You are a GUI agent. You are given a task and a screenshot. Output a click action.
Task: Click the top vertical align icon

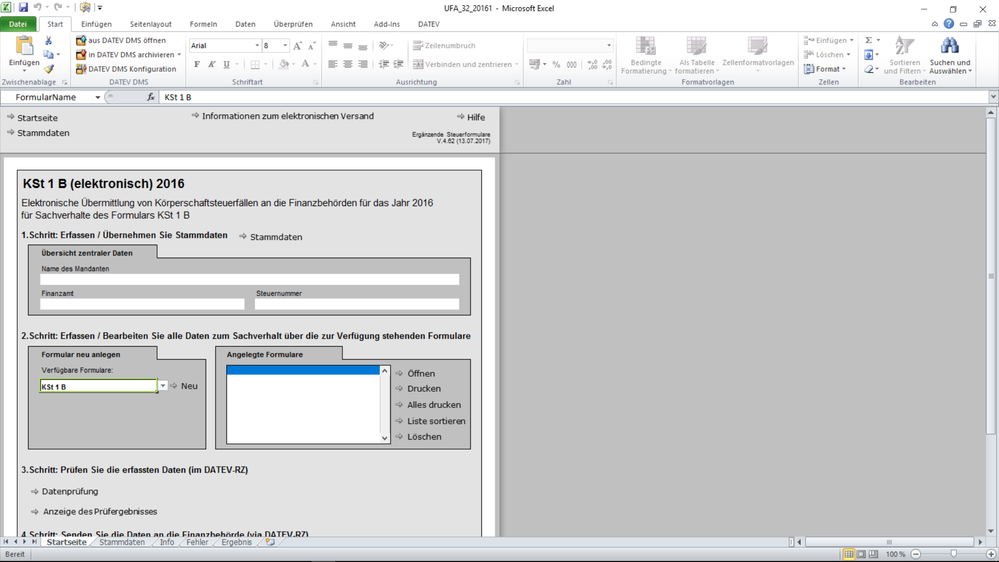[333, 45]
